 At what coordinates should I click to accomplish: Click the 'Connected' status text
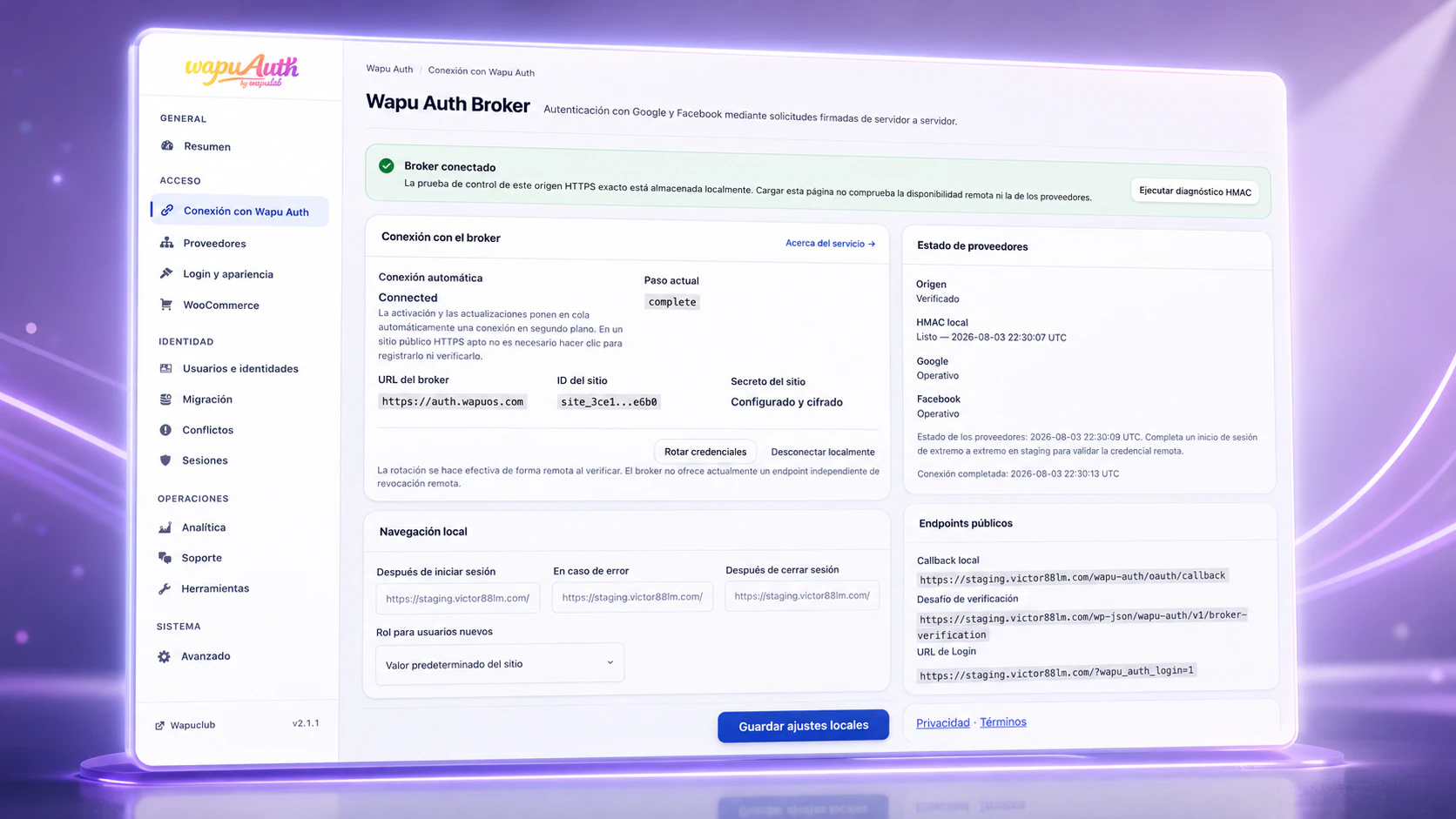point(408,297)
